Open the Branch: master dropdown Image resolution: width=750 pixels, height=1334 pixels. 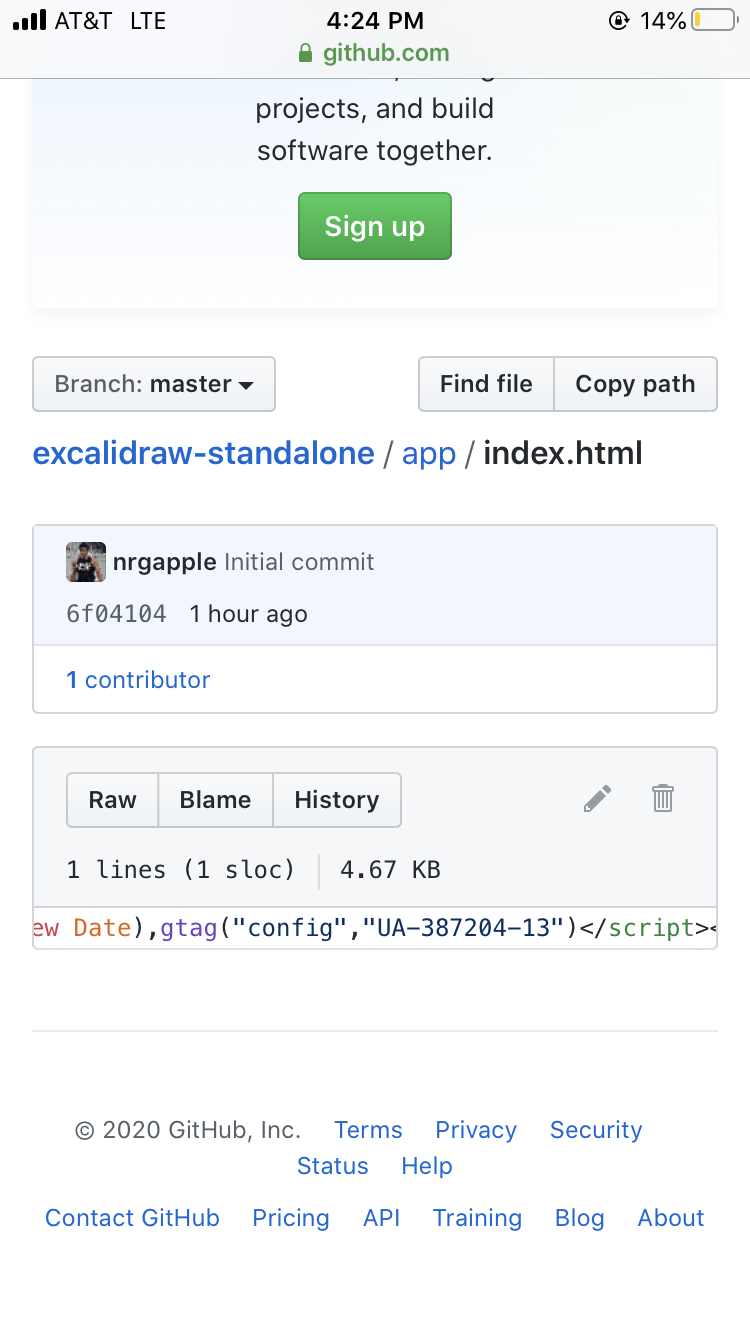click(154, 384)
